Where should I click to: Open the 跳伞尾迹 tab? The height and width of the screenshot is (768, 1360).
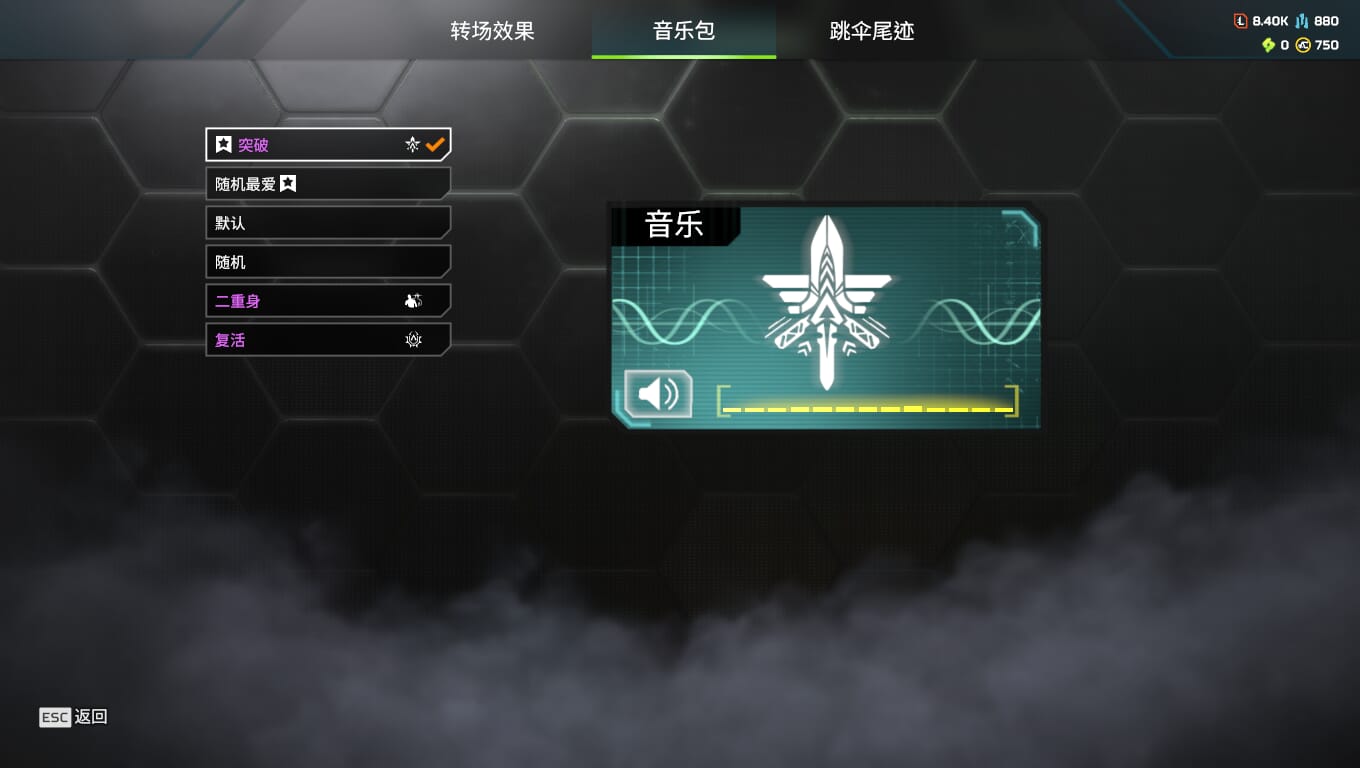coord(872,31)
